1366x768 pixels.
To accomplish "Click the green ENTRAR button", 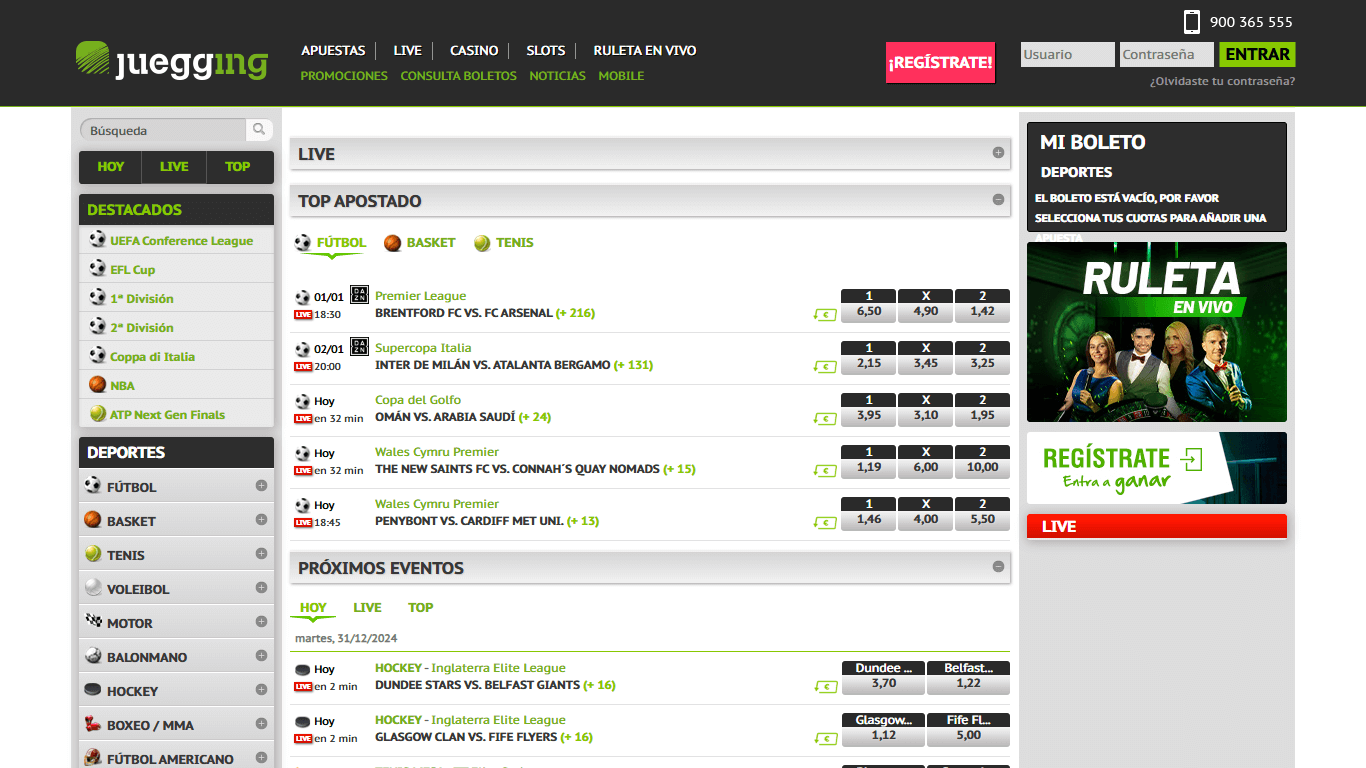I will coord(1257,55).
